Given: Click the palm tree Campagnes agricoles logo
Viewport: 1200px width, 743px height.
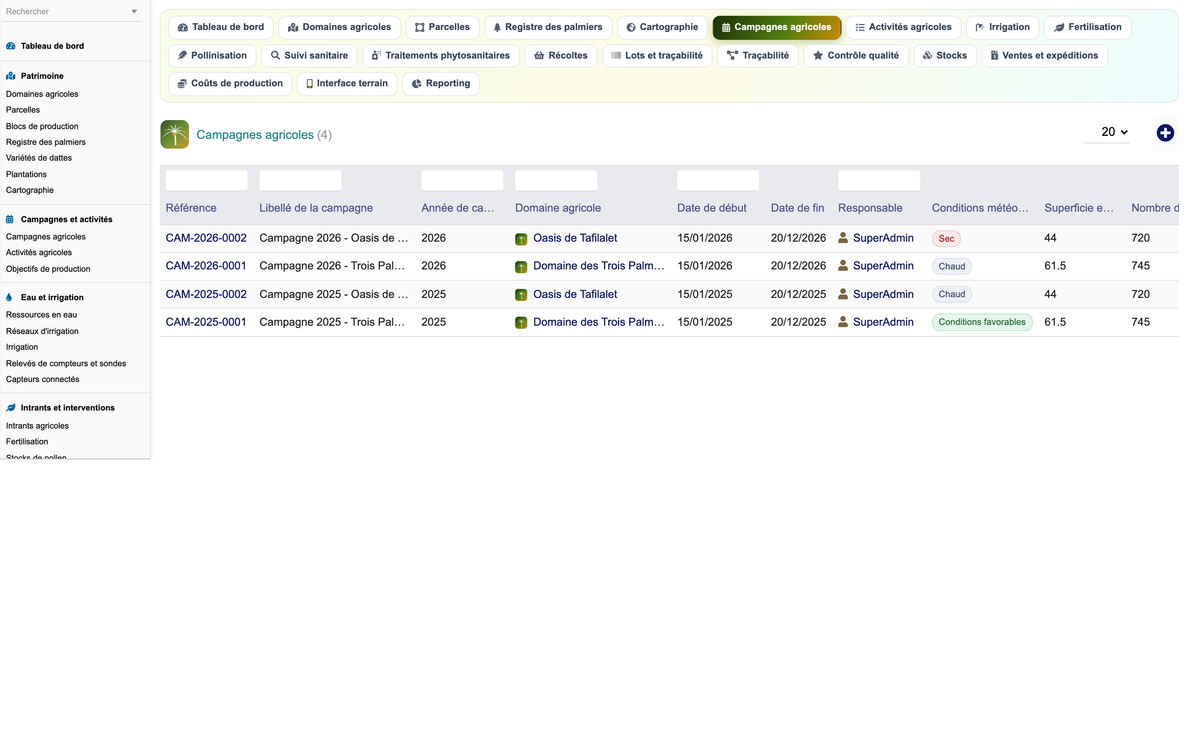Looking at the screenshot, I should pos(174,134).
